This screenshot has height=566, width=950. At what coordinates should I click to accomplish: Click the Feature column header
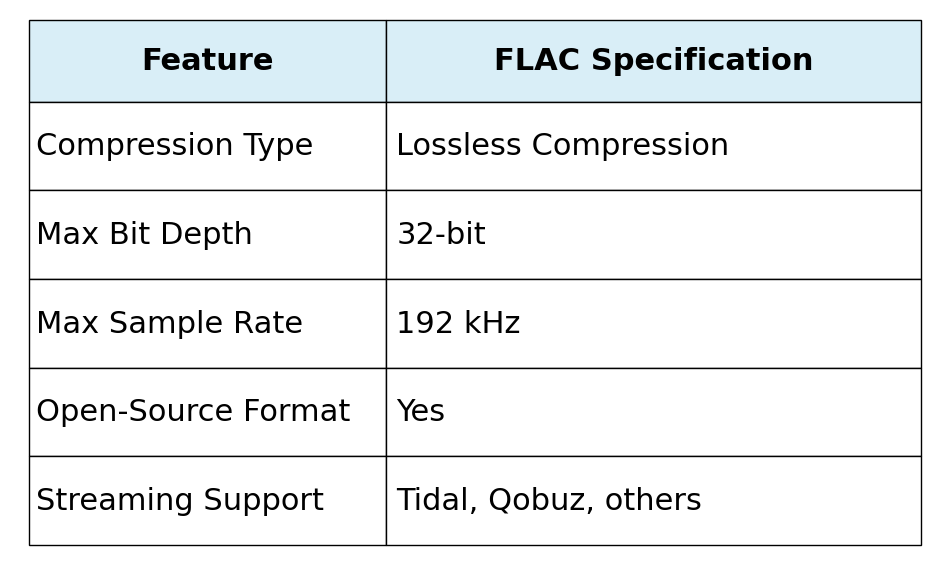[207, 61]
